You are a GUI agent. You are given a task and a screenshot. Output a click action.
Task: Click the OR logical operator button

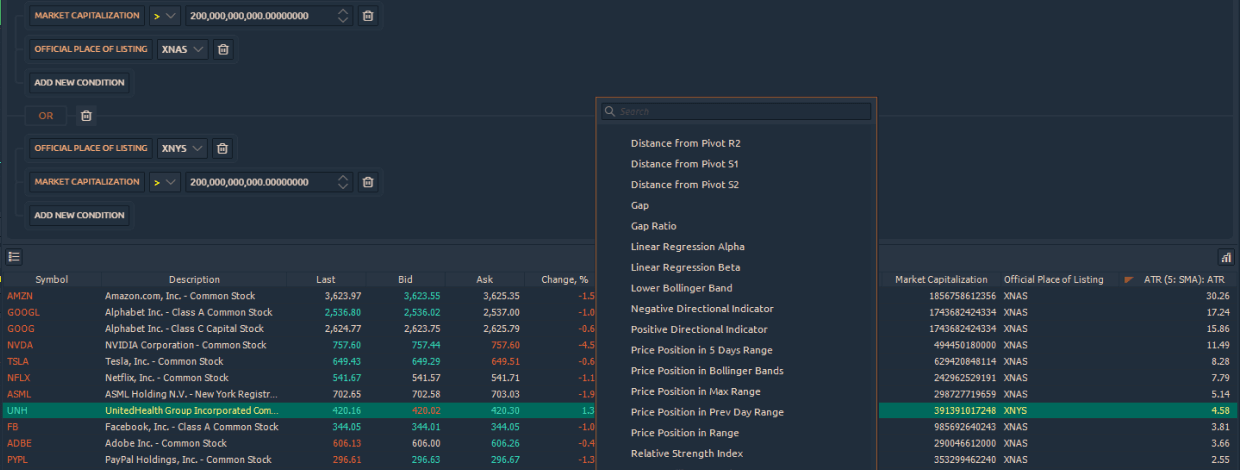pyautogui.click(x=46, y=116)
